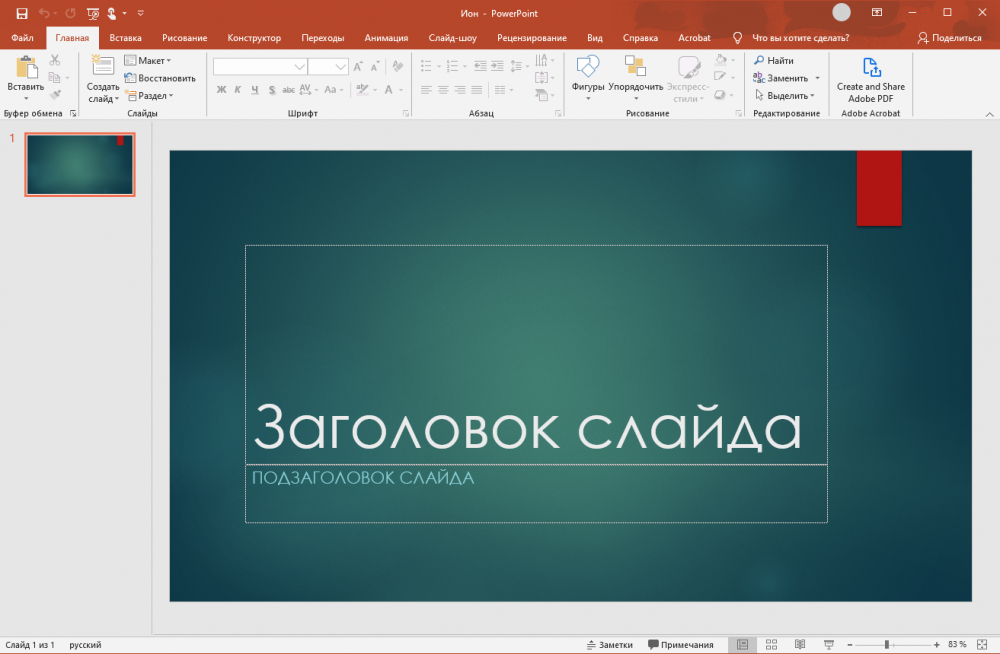Toggle the Comments (Примечания) pane
Image resolution: width=1000 pixels, height=654 pixels.
click(x=681, y=644)
